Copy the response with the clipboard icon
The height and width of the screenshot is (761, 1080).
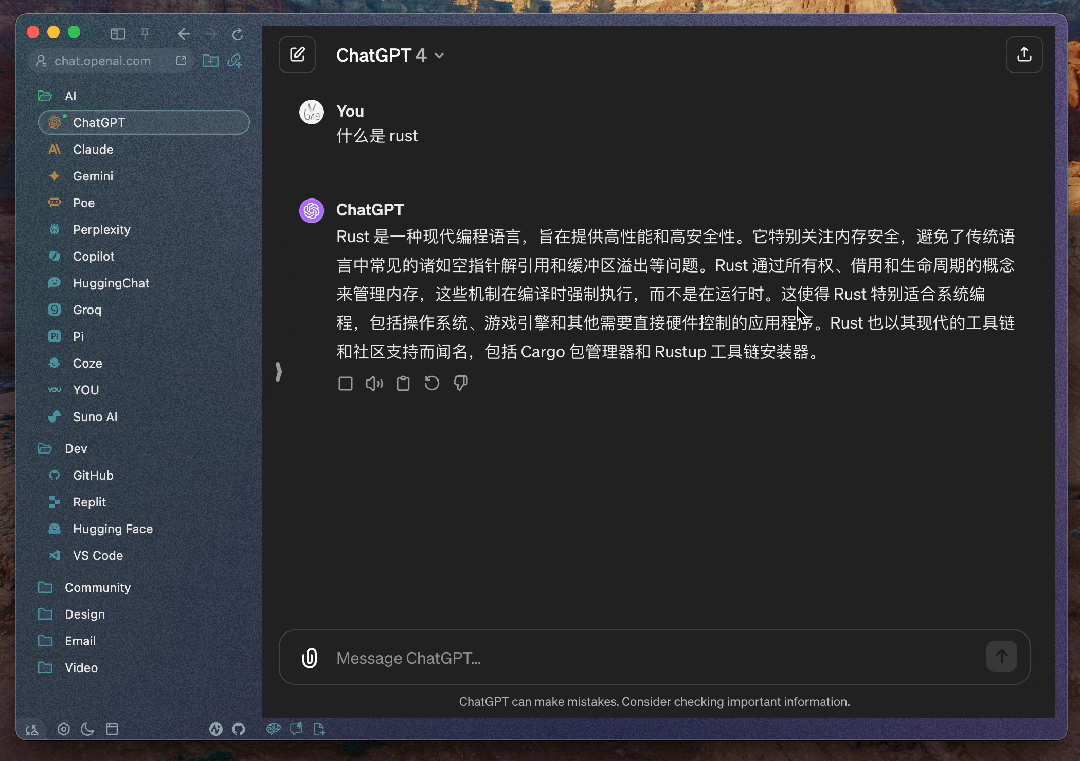click(x=403, y=384)
